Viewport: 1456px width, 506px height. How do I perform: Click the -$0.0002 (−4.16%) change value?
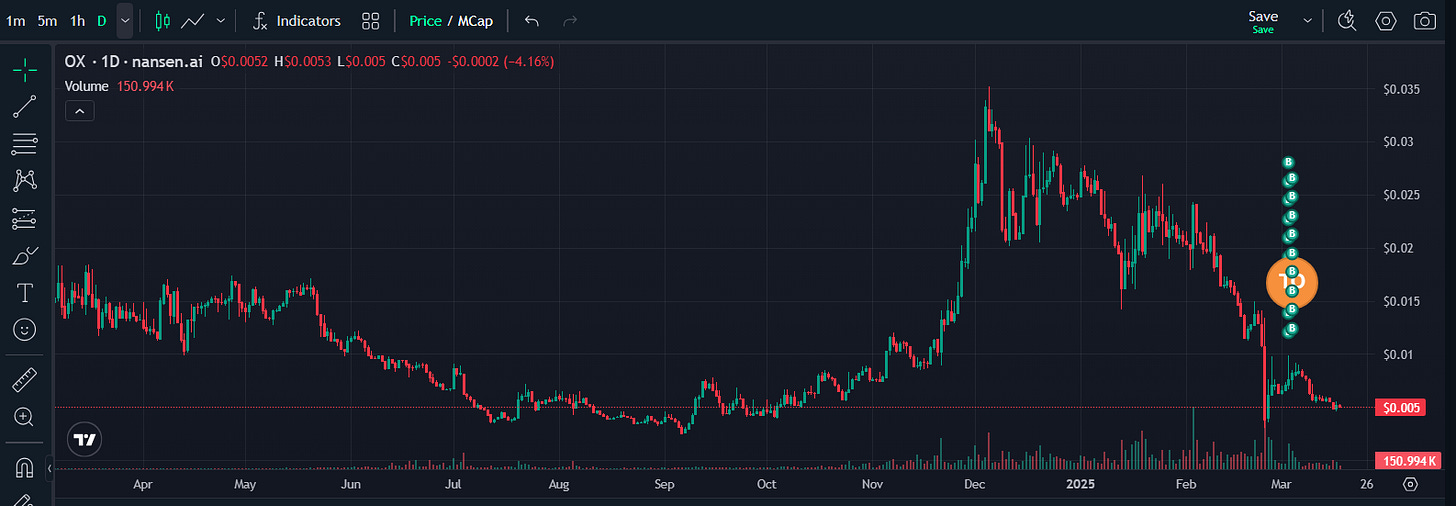pyautogui.click(x=500, y=62)
